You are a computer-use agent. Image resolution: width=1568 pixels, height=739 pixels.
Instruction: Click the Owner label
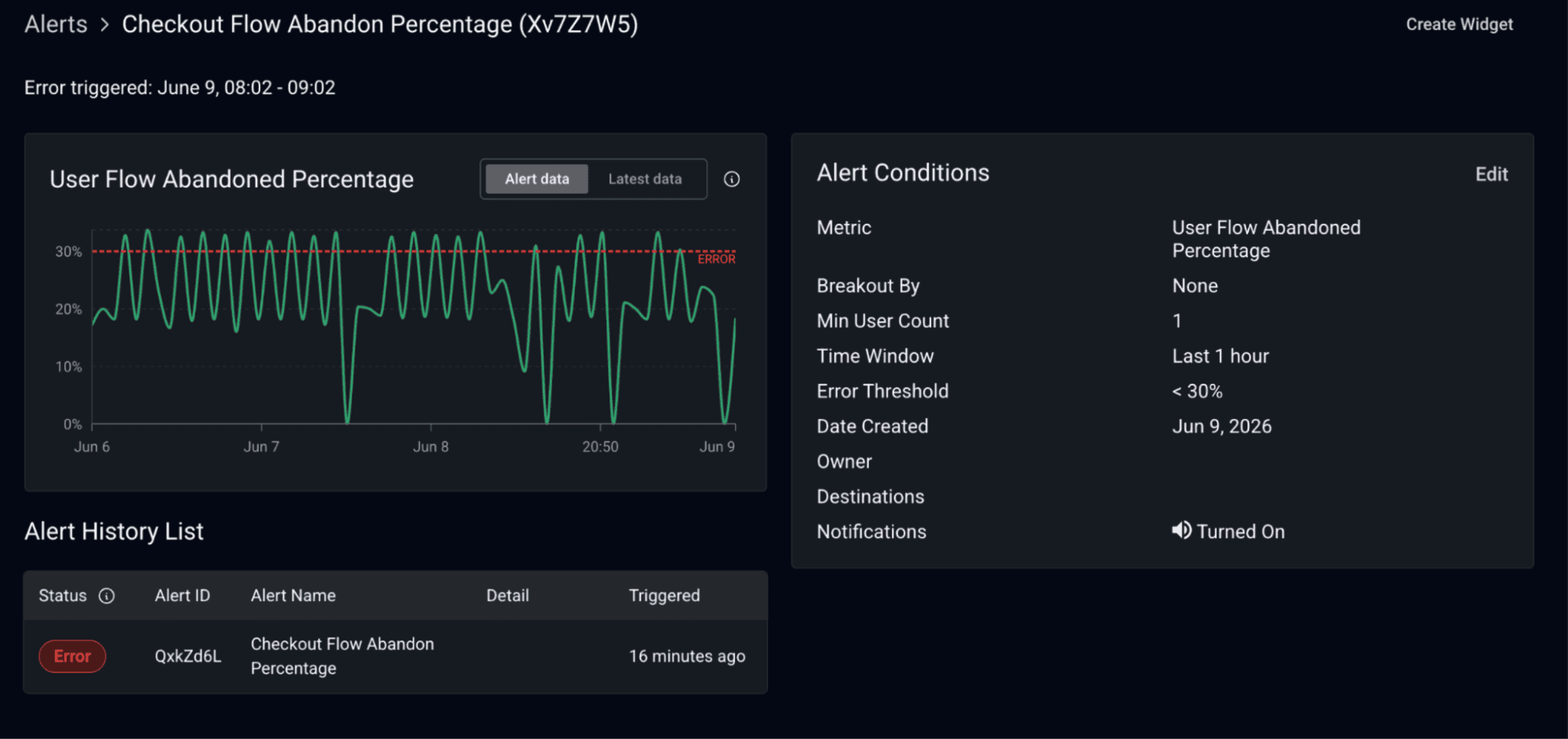(844, 462)
